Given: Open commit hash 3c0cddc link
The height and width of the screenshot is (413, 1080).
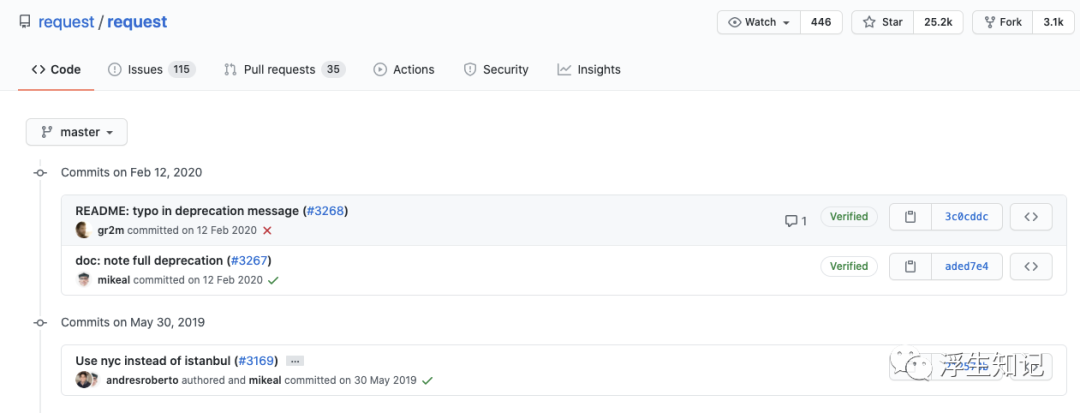Looking at the screenshot, I should [x=966, y=217].
